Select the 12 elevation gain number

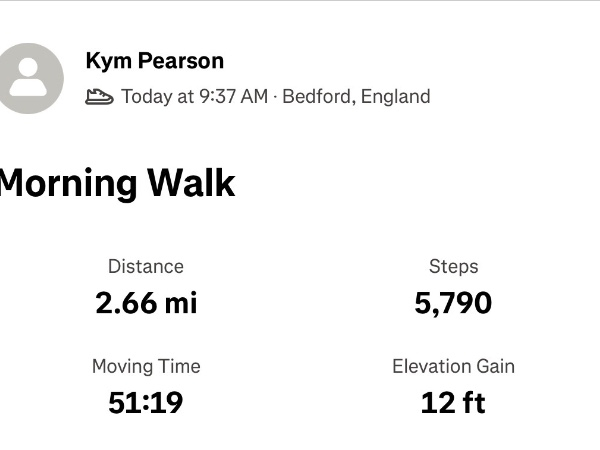pyautogui.click(x=436, y=403)
